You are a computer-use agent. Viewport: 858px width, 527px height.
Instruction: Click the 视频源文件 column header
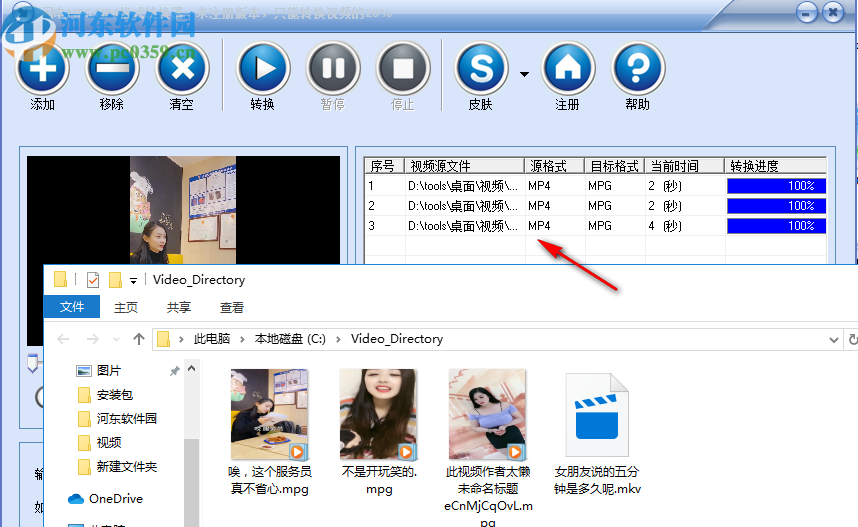click(464, 166)
